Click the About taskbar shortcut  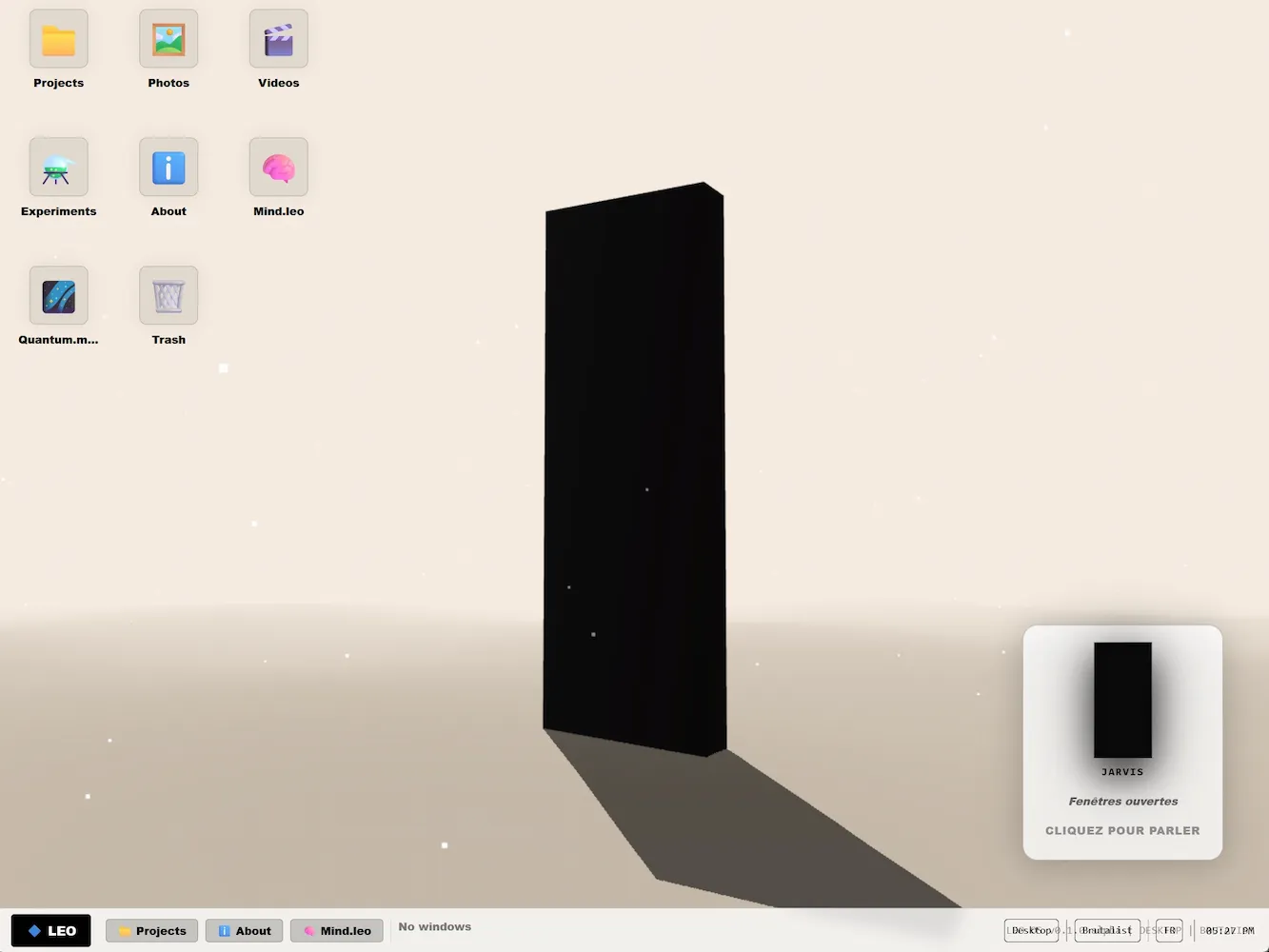pyautogui.click(x=245, y=930)
